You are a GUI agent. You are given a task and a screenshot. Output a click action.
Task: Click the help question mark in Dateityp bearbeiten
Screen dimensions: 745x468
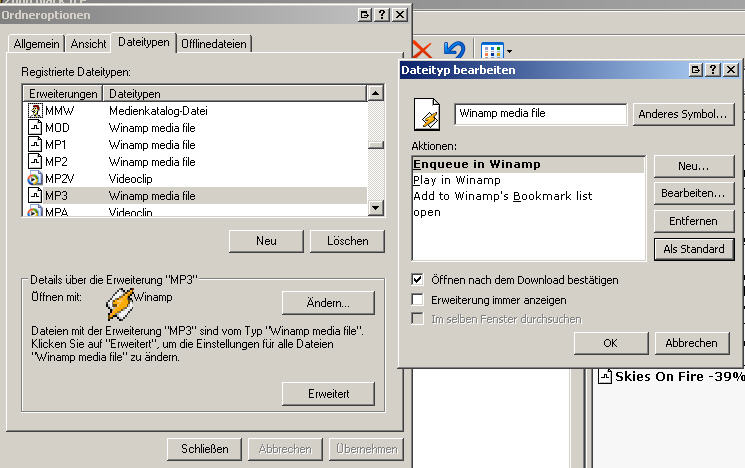click(713, 70)
